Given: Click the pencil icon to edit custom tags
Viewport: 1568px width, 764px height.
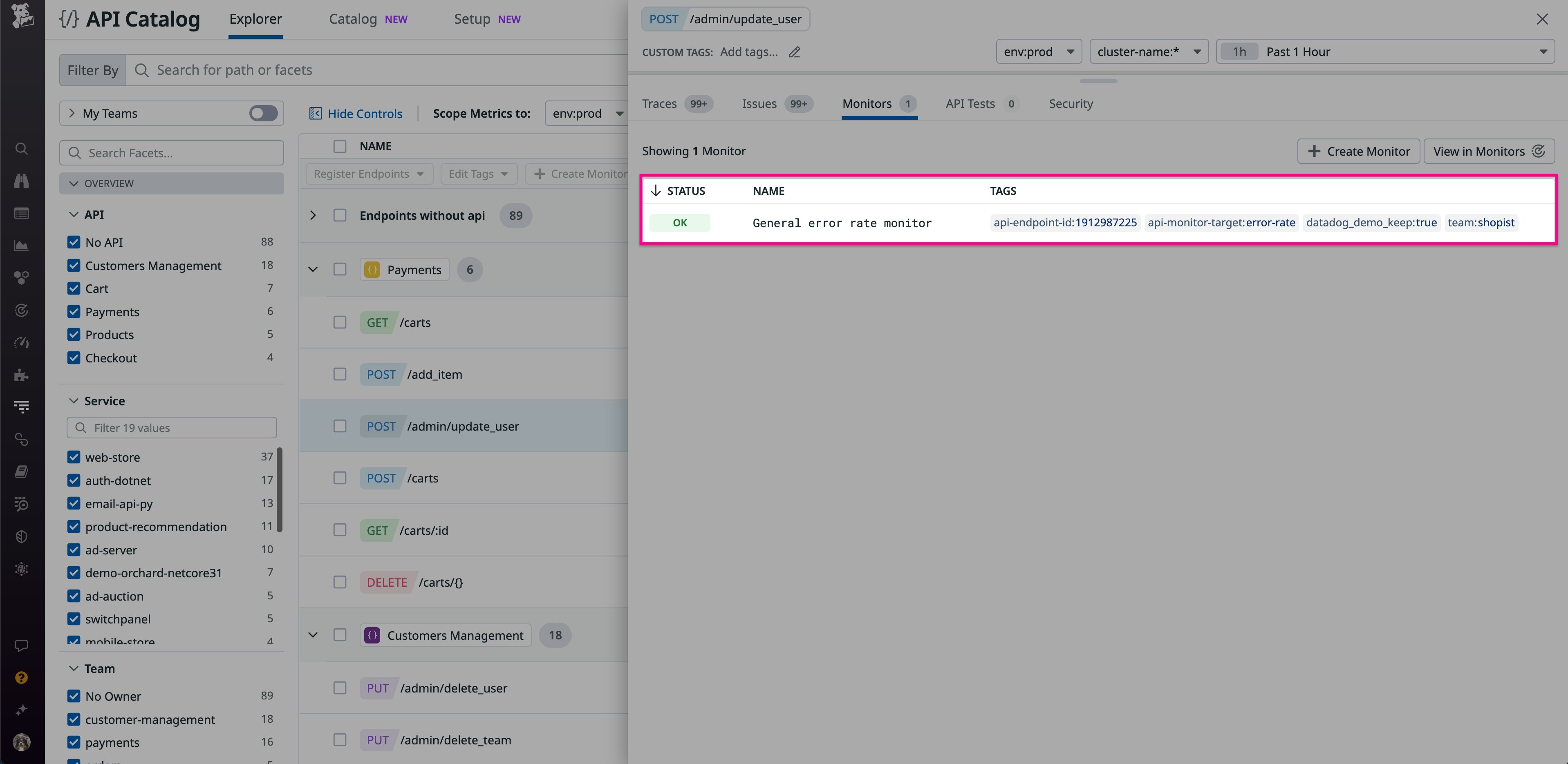Looking at the screenshot, I should (794, 52).
